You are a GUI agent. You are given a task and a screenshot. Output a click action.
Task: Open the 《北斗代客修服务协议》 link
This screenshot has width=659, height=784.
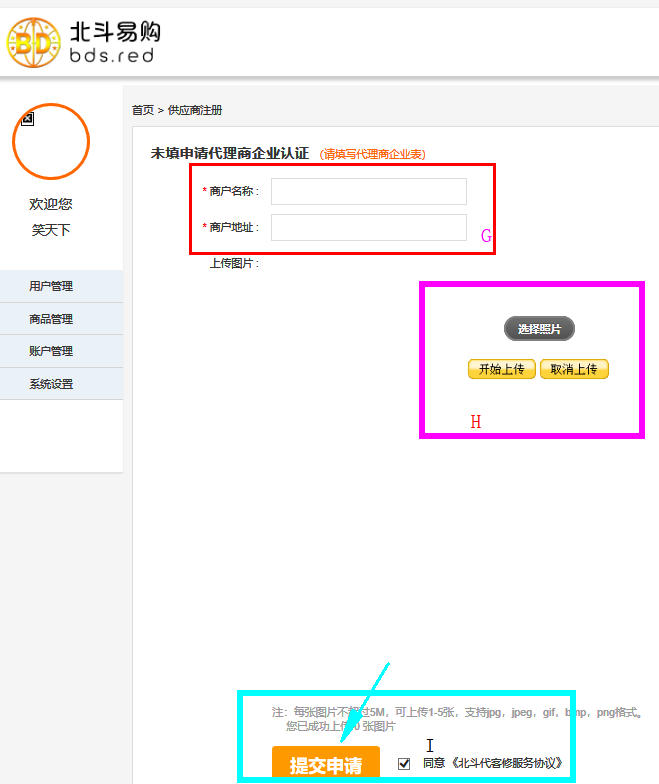(507, 764)
